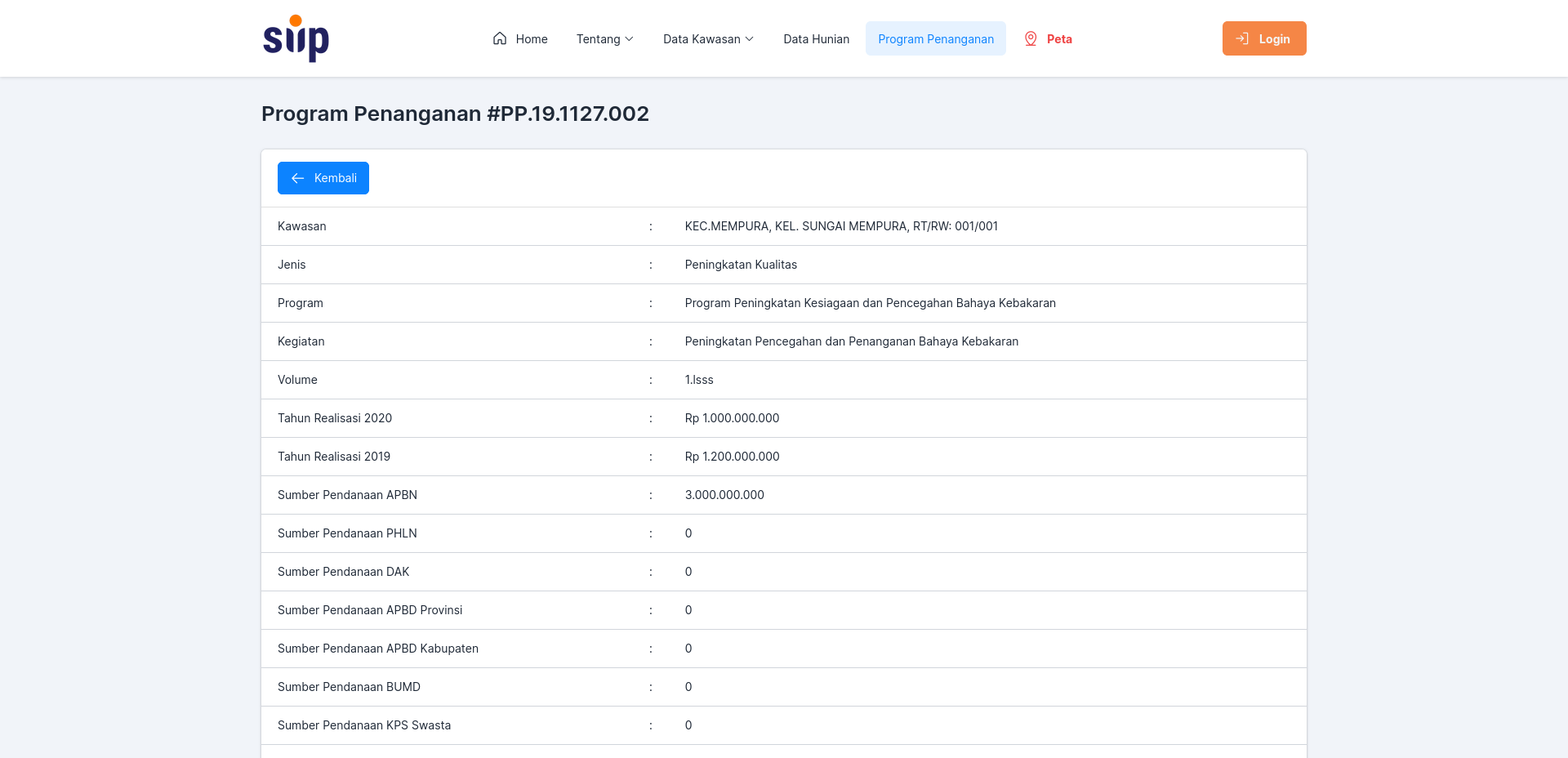Click the Jenis row label
This screenshot has height=758, width=1568.
[x=292, y=265]
